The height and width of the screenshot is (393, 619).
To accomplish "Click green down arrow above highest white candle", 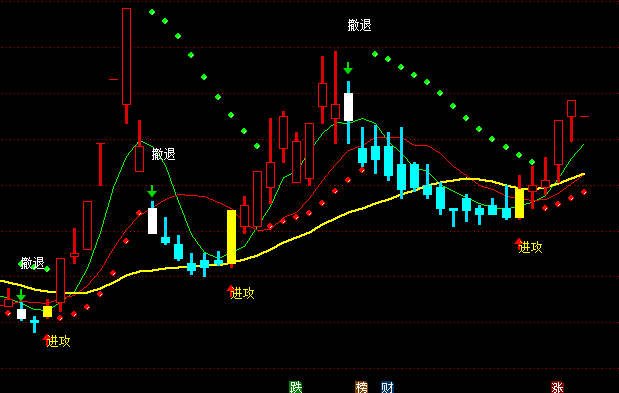I will pos(348,68).
